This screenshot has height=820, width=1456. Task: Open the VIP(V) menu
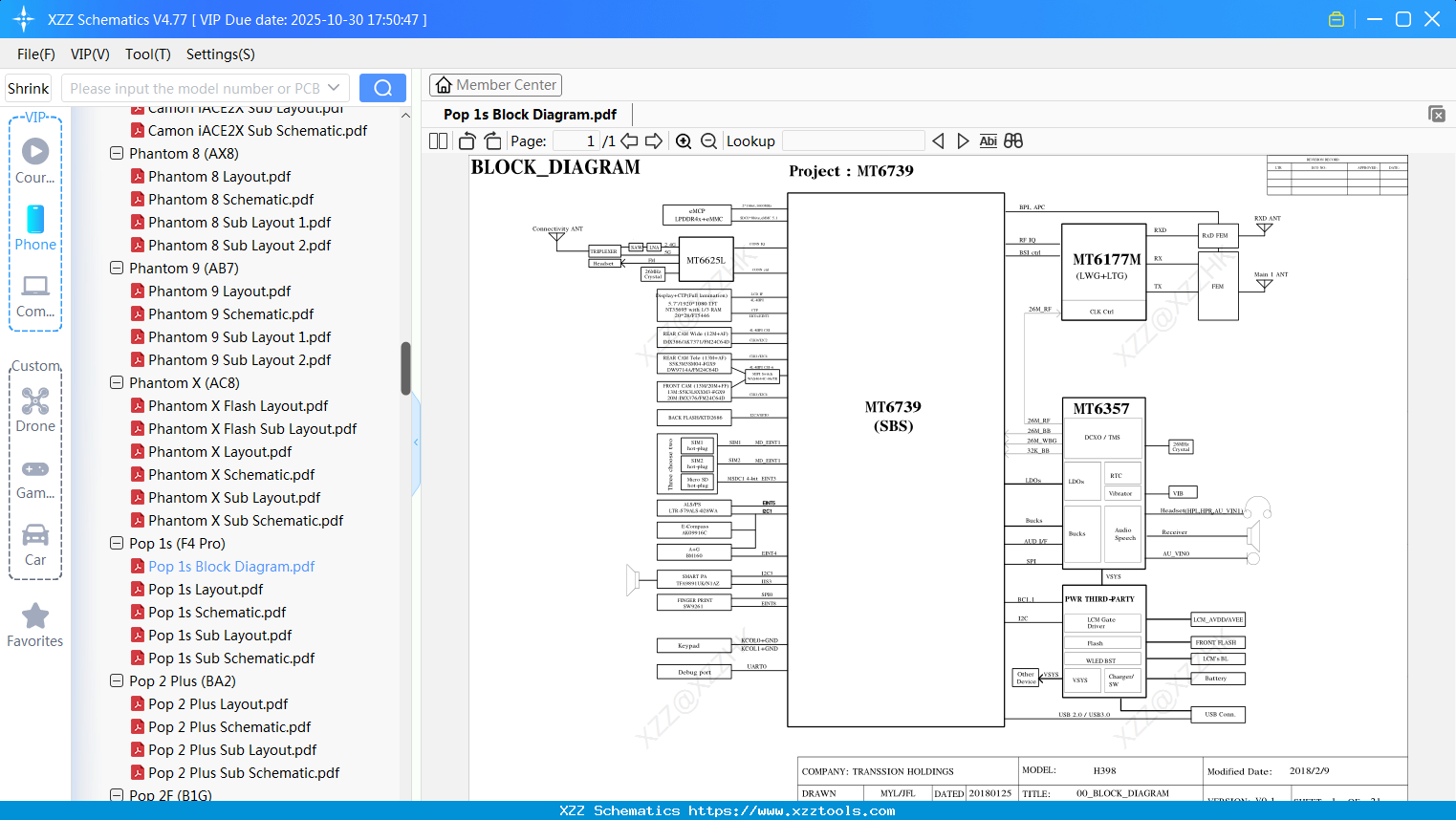pyautogui.click(x=89, y=54)
